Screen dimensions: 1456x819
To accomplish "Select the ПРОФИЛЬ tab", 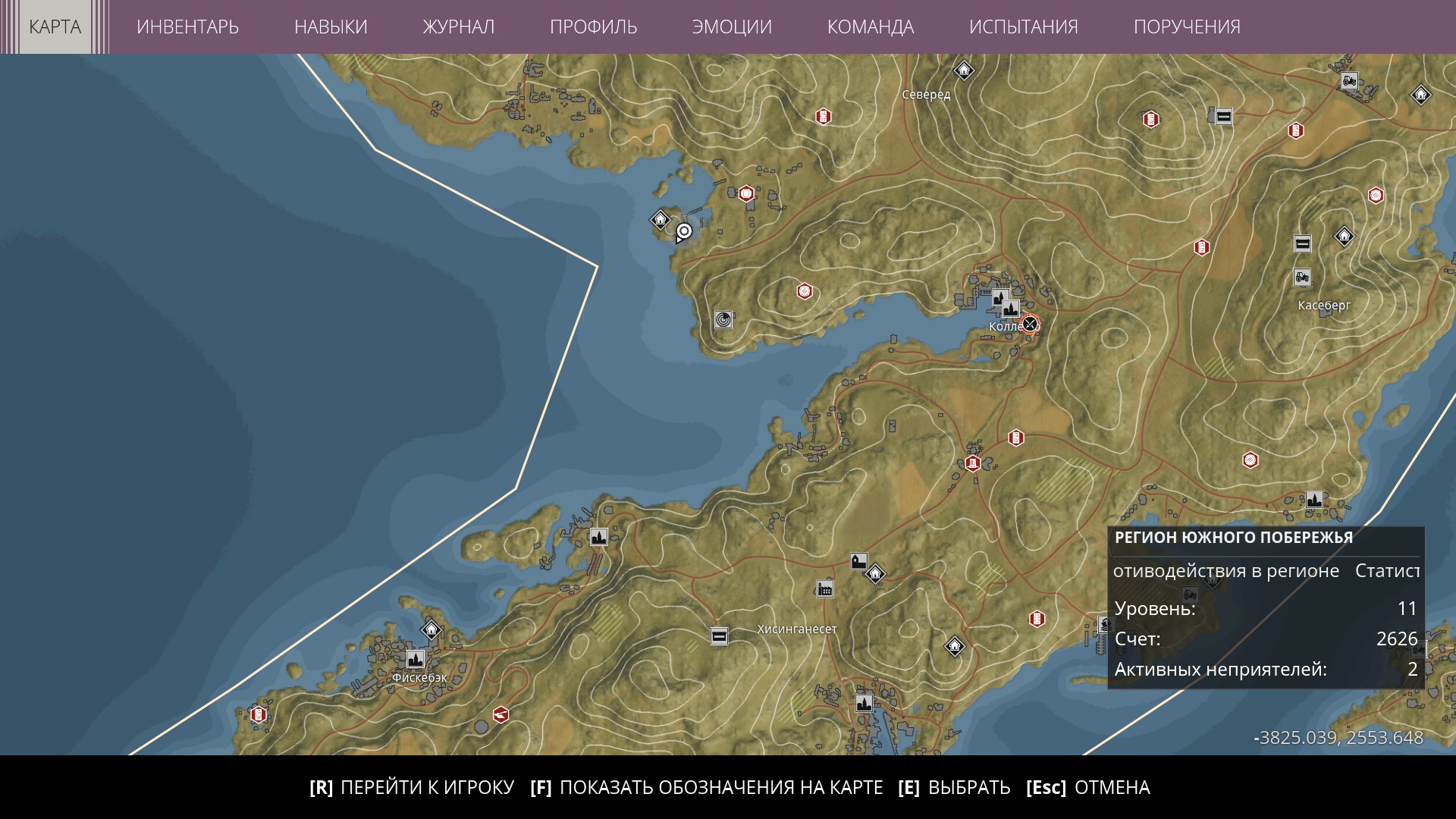I will (593, 27).
